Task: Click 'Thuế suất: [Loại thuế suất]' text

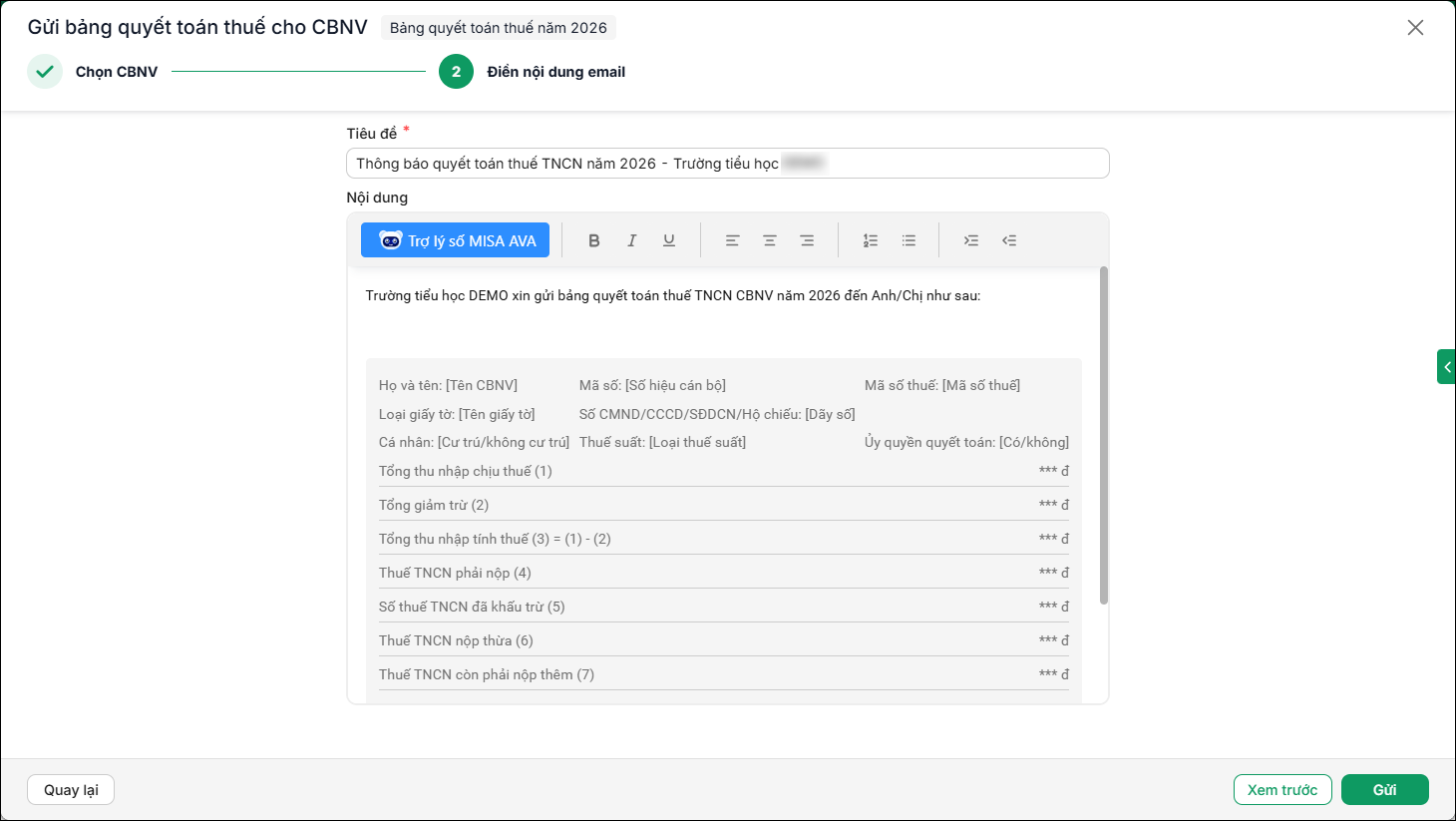Action: (x=662, y=442)
